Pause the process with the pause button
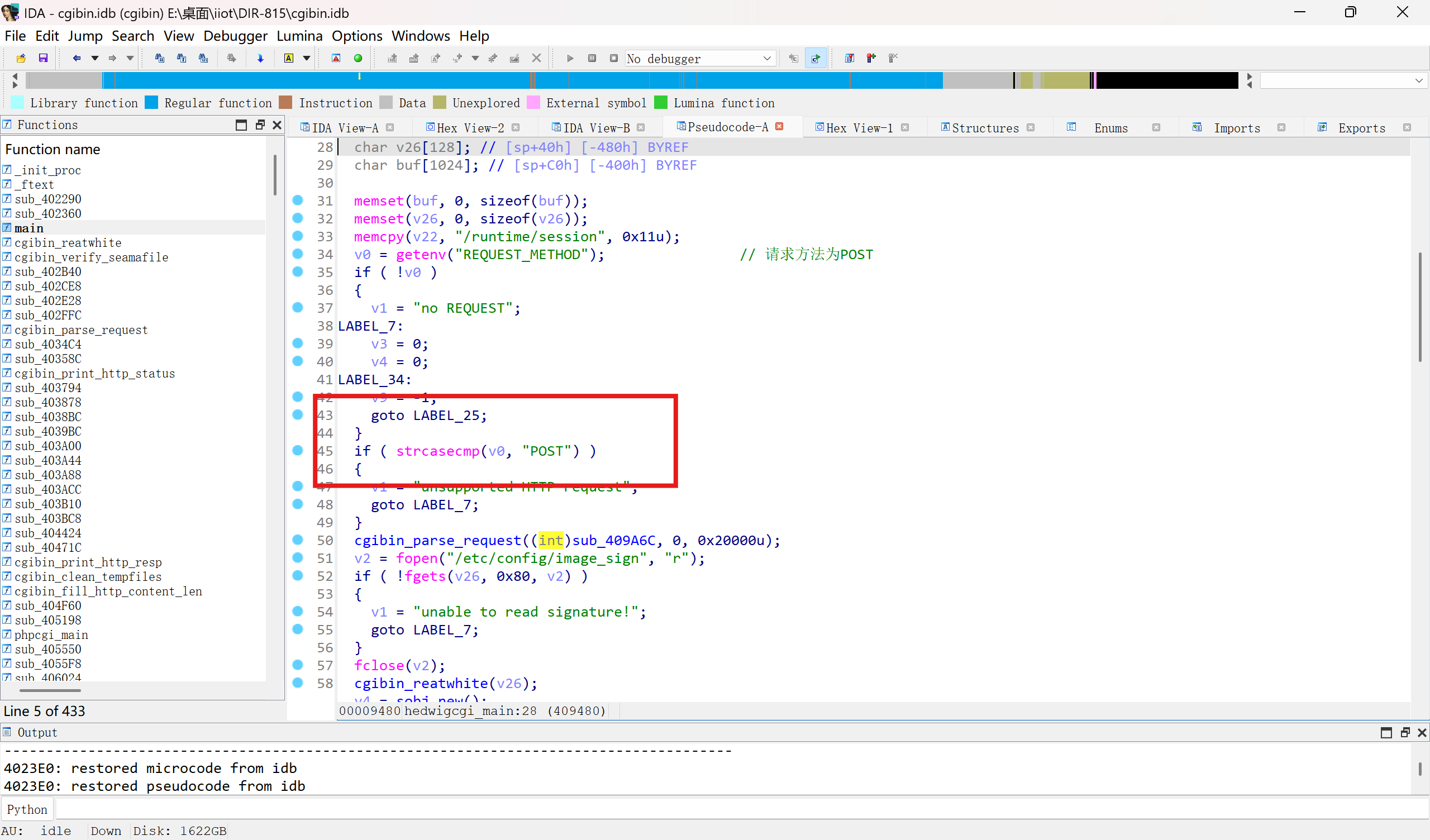The height and width of the screenshot is (840, 1430). coord(592,58)
